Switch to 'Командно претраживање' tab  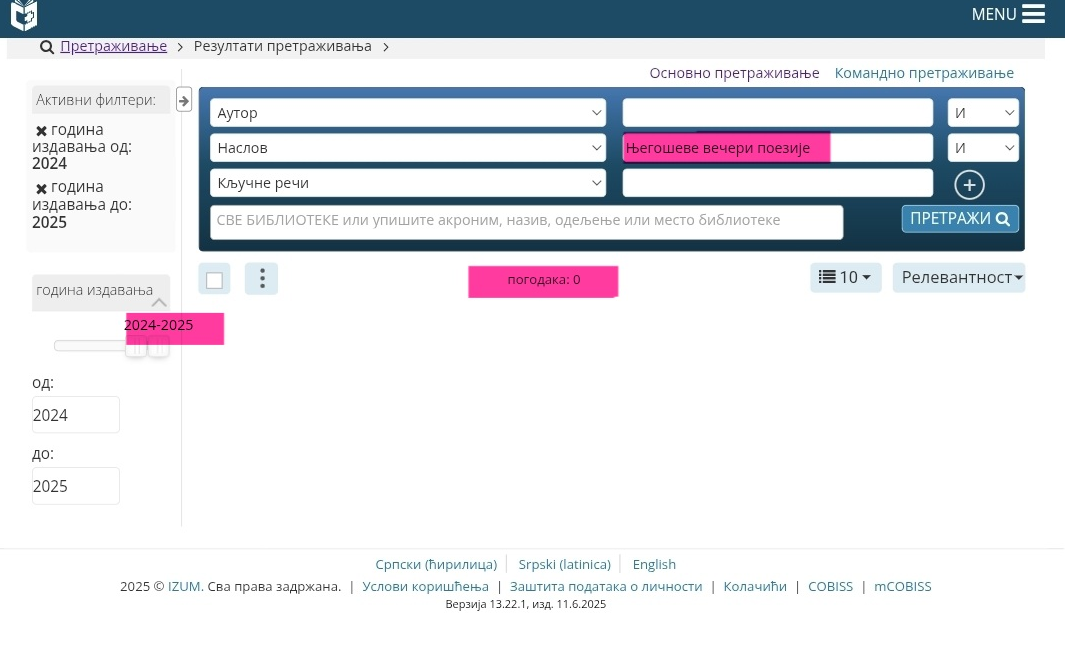[924, 73]
